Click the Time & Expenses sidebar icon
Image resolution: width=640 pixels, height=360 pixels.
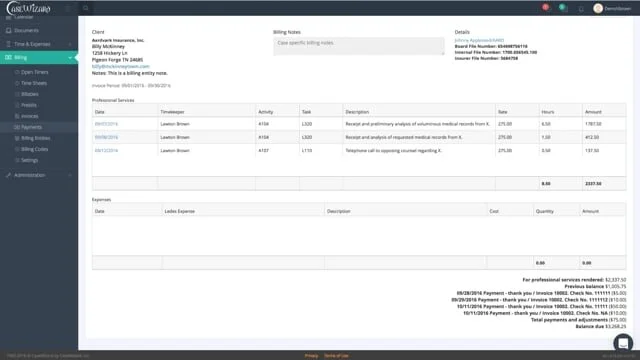(9, 44)
